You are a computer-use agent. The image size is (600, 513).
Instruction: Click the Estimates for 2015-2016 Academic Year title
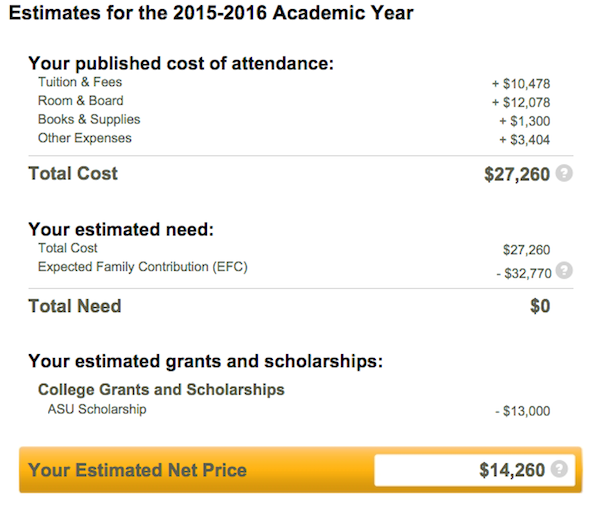click(211, 13)
